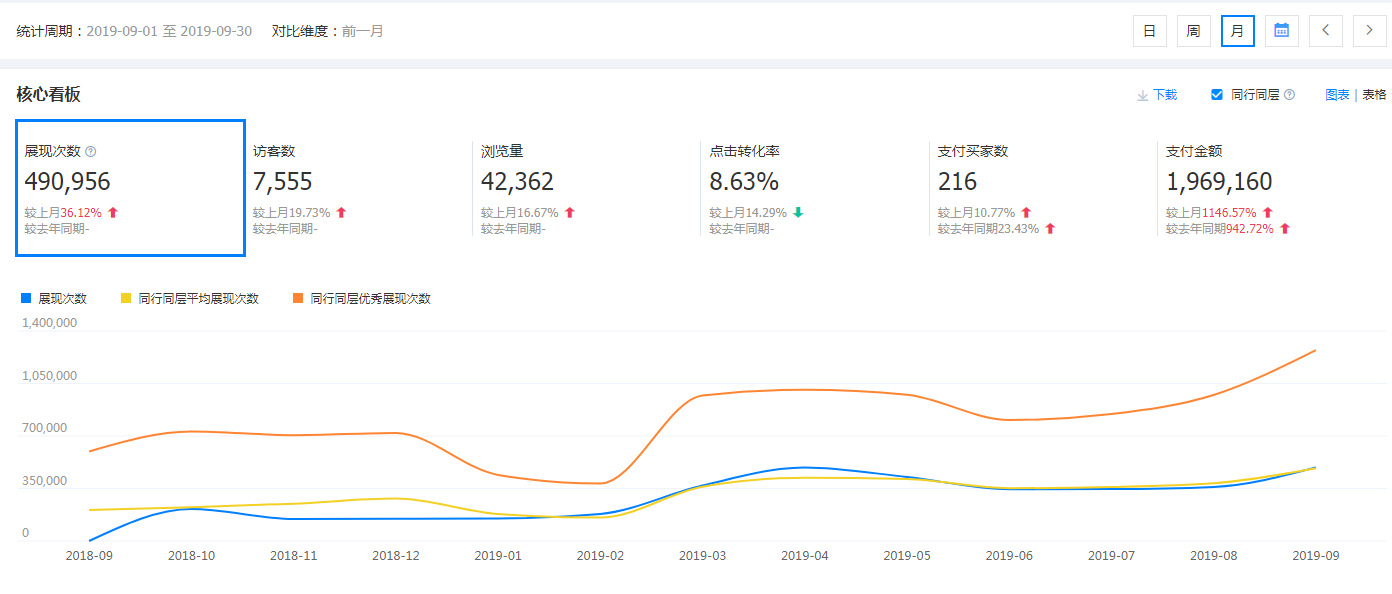This screenshot has width=1392, height=594.
Task: Click green down arrow under 点击转化率
Action: pyautogui.click(x=798, y=213)
